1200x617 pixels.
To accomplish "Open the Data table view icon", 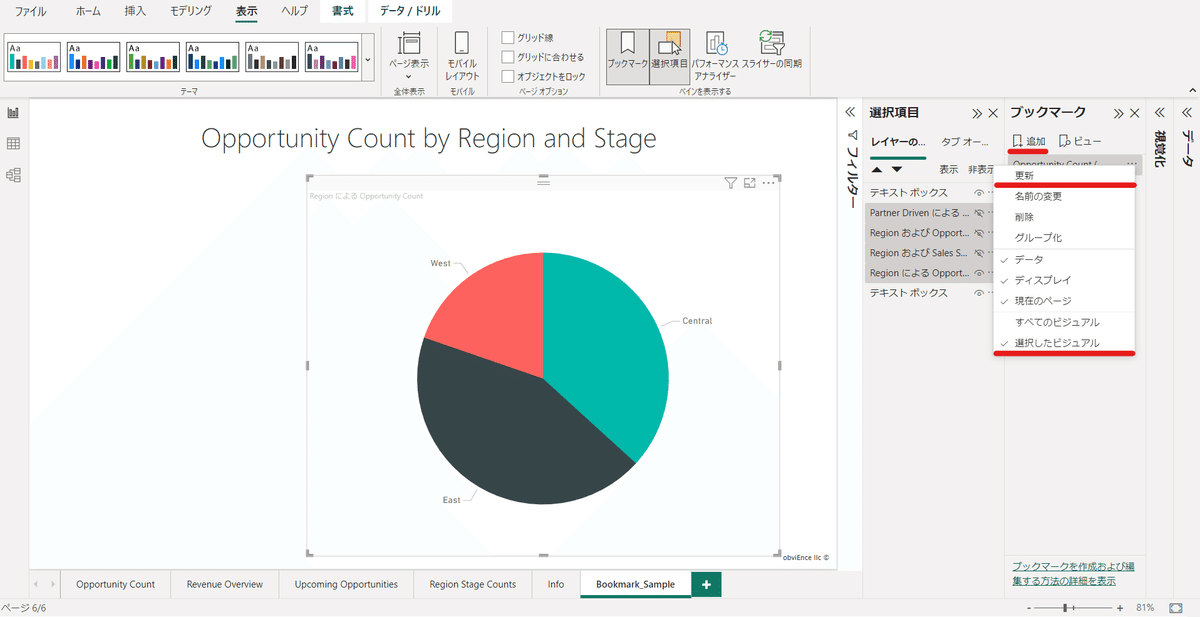I will coord(14,144).
